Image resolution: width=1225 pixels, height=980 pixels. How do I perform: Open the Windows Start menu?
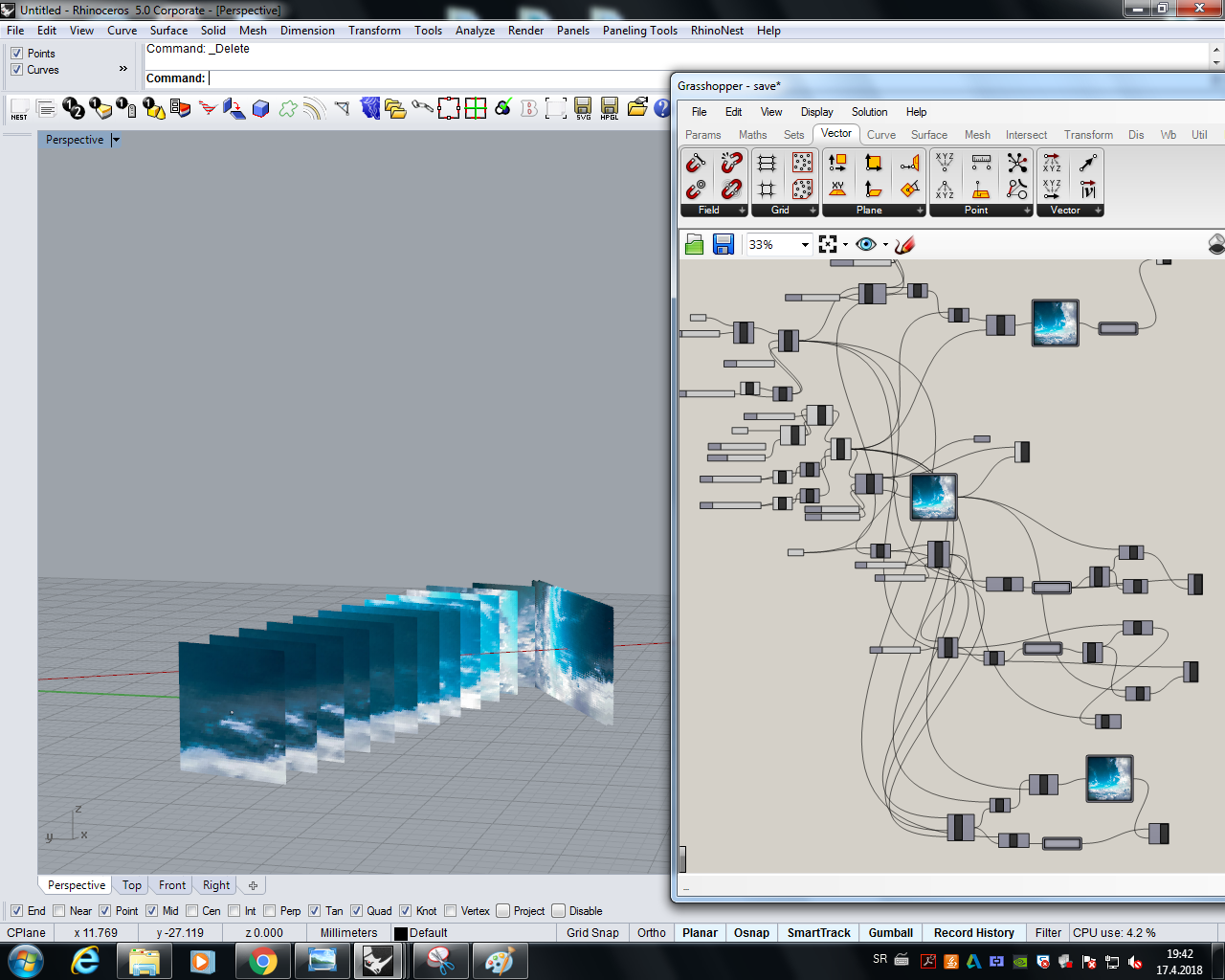click(25, 961)
